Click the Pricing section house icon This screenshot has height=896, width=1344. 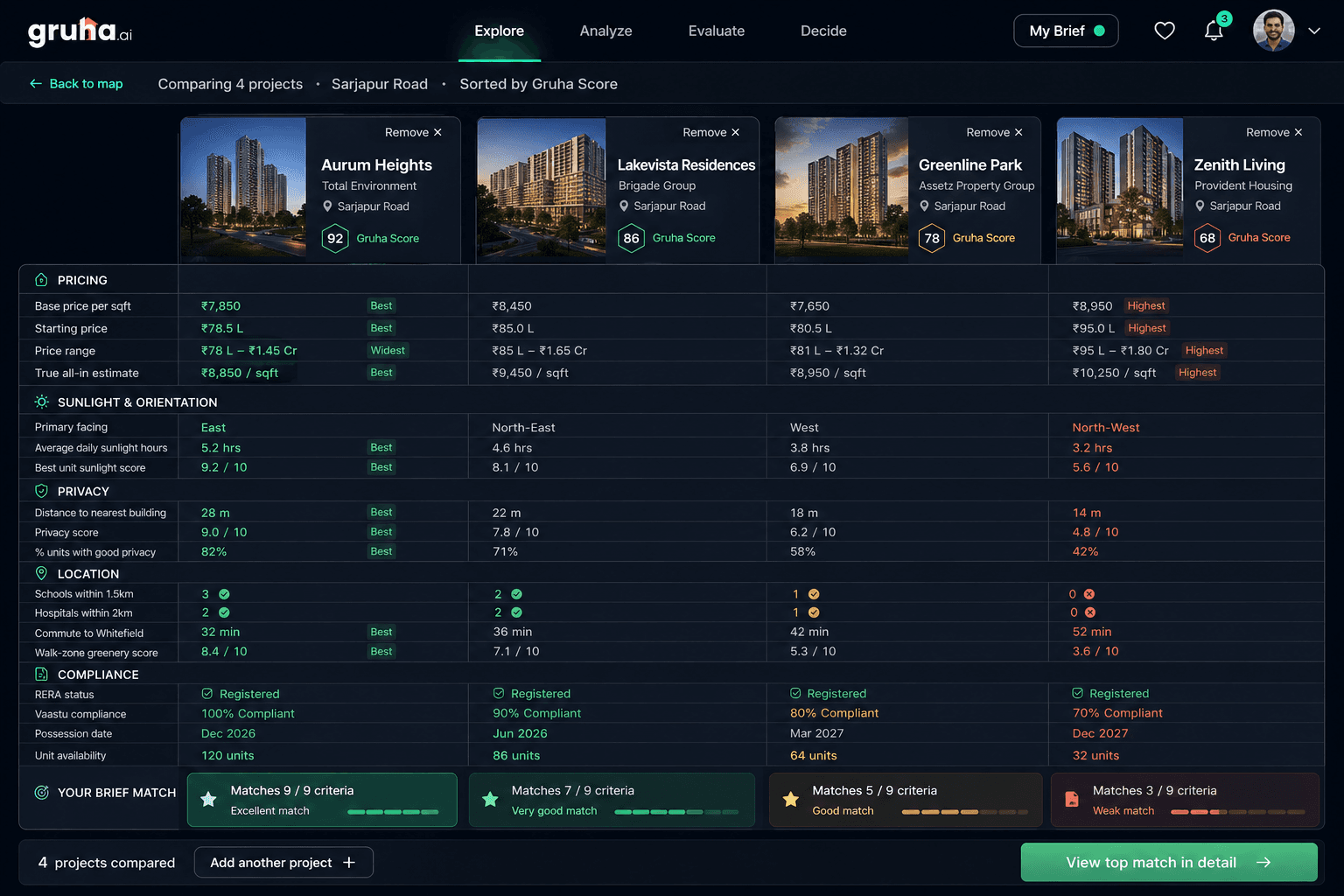pos(41,280)
